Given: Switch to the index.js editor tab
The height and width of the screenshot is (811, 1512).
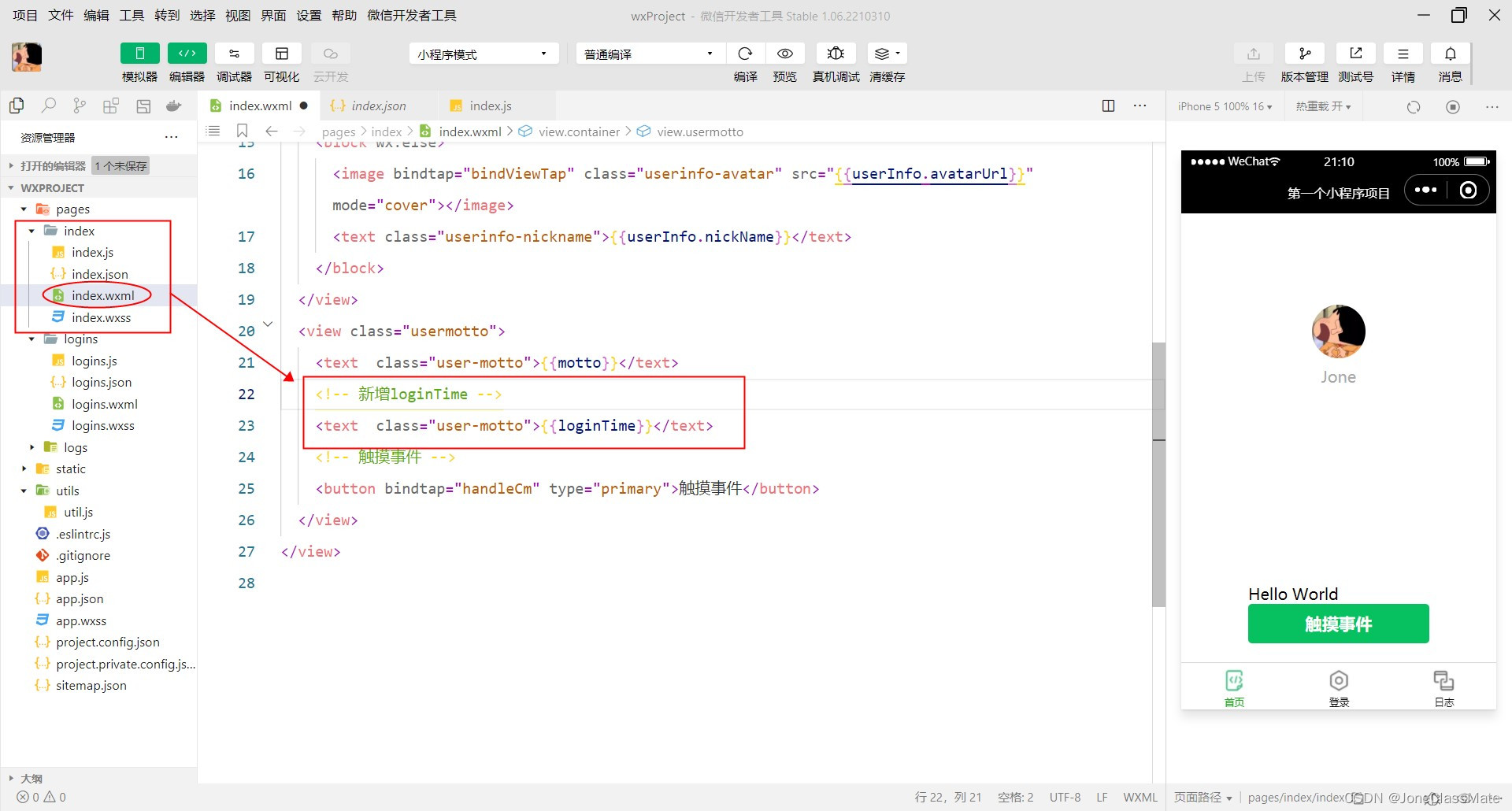Looking at the screenshot, I should pos(490,106).
